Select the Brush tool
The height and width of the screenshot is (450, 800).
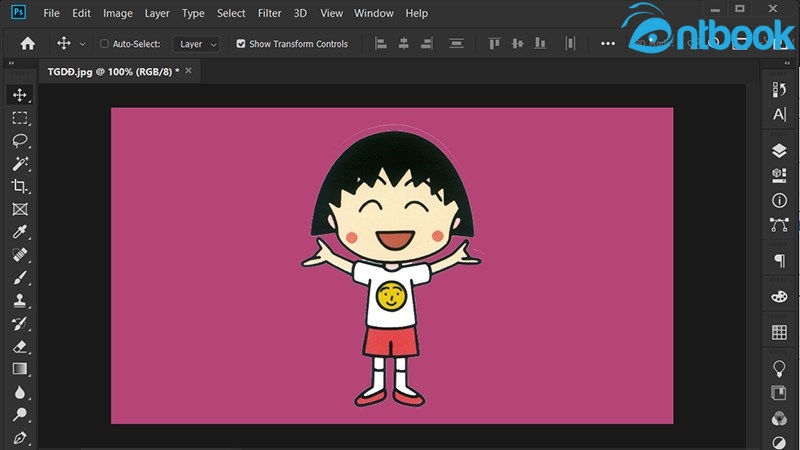(x=20, y=278)
